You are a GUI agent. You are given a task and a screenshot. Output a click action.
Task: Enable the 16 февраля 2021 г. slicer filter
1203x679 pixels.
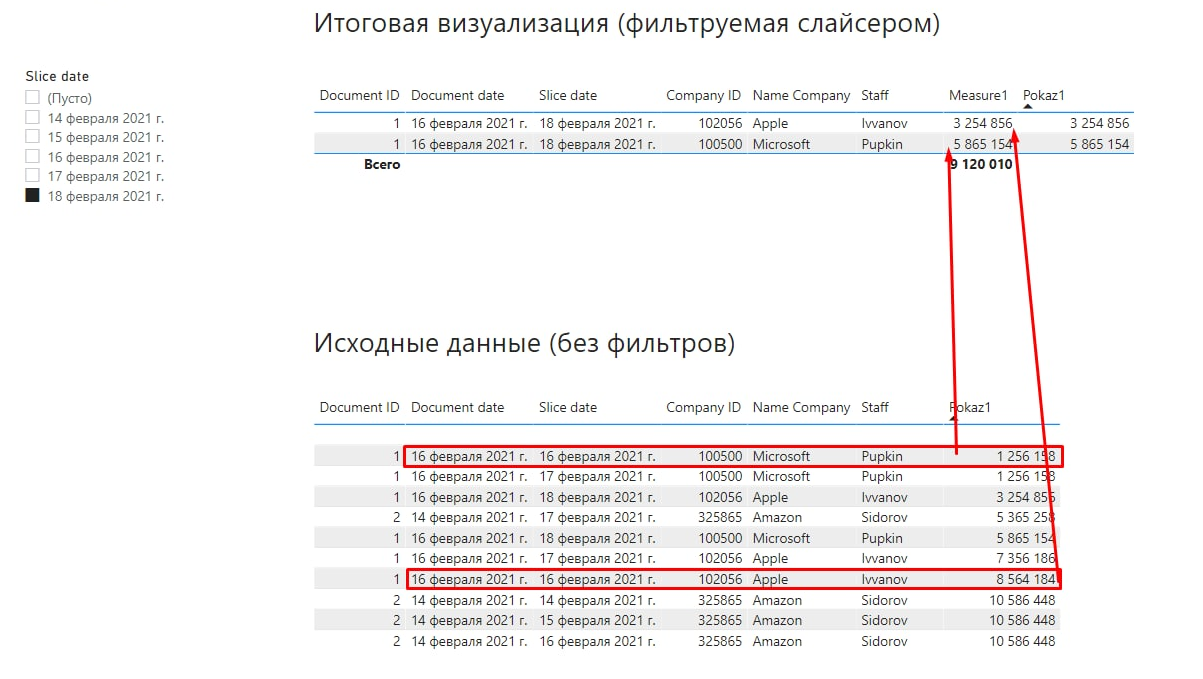(x=32, y=157)
